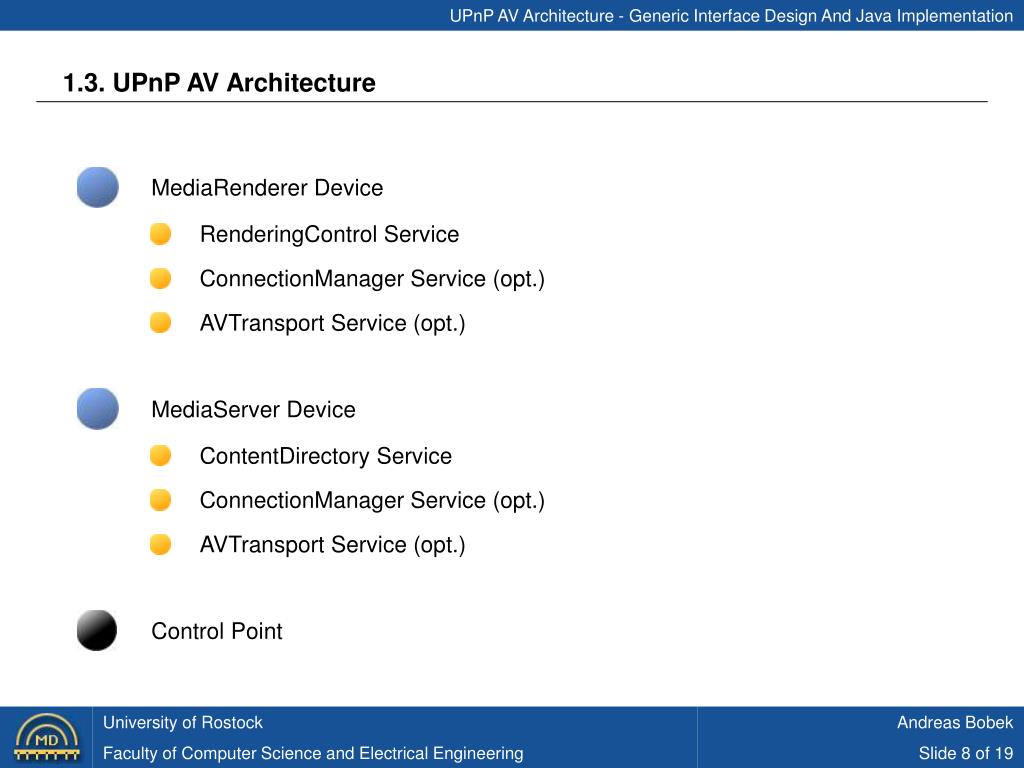1024x768 pixels.
Task: Click the slide title '1.3. UPnP AV Architecture'
Action: point(219,83)
